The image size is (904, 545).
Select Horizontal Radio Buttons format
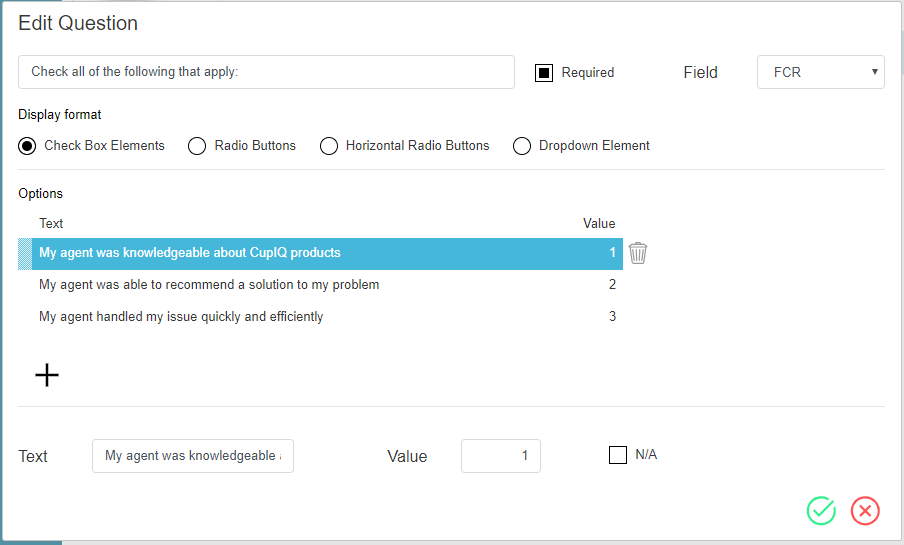click(329, 146)
